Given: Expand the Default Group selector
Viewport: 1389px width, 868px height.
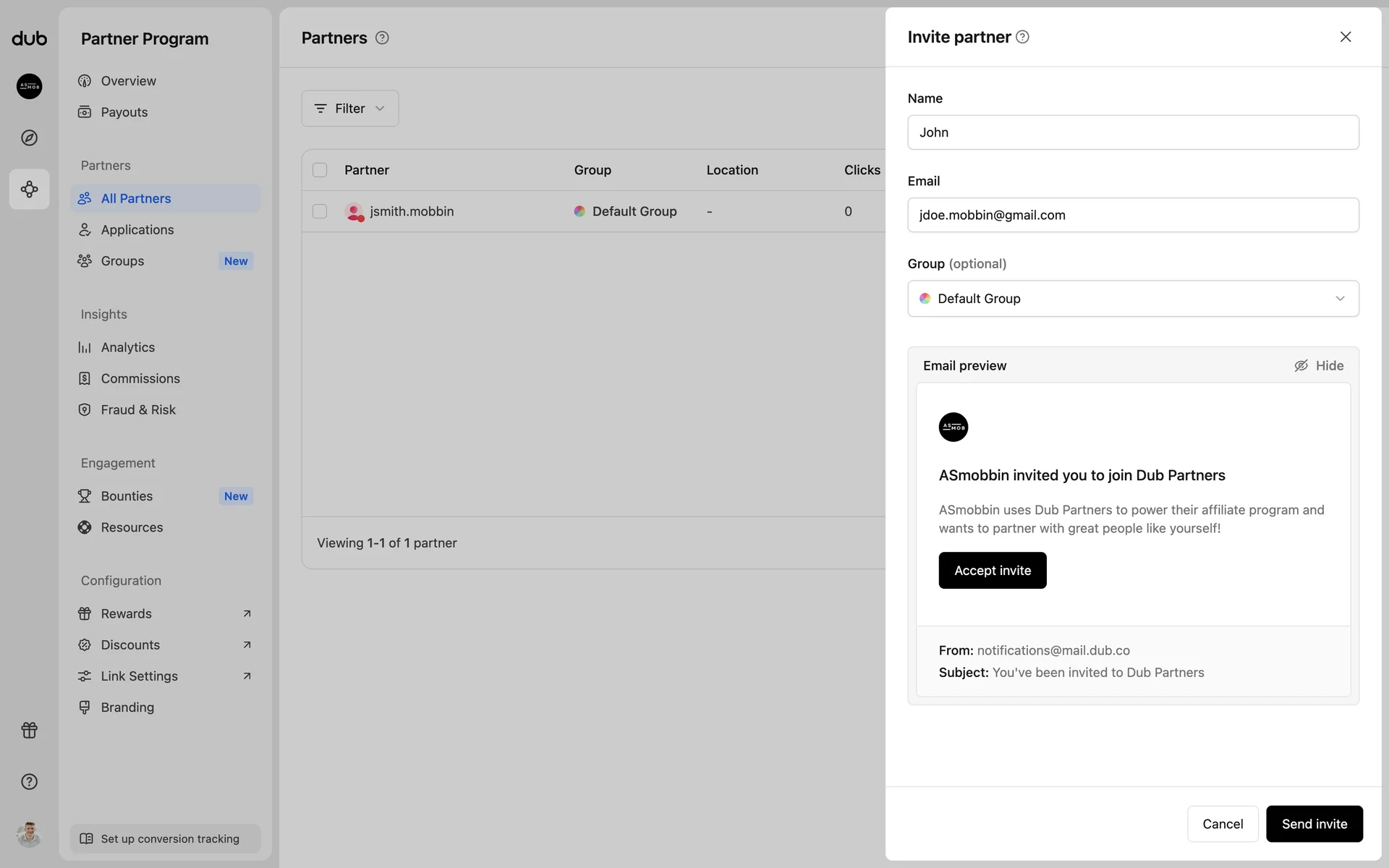Looking at the screenshot, I should 1133,299.
